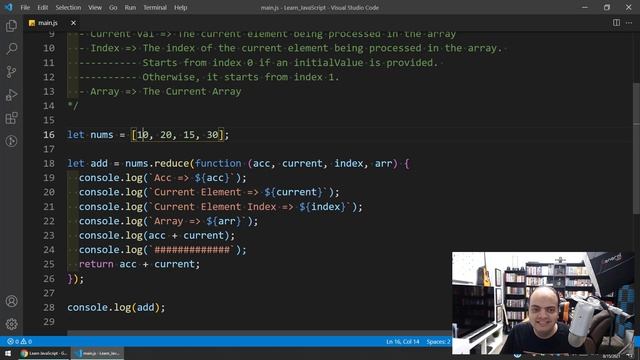Click line number 16 in the gutter

pyautogui.click(x=49, y=135)
